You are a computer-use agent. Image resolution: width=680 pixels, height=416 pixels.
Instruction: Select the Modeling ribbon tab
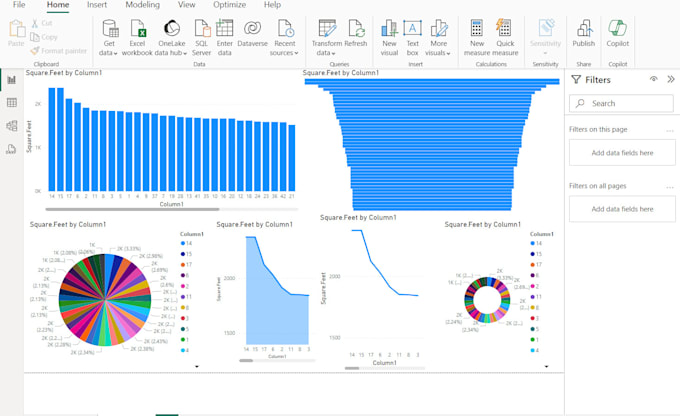[142, 5]
